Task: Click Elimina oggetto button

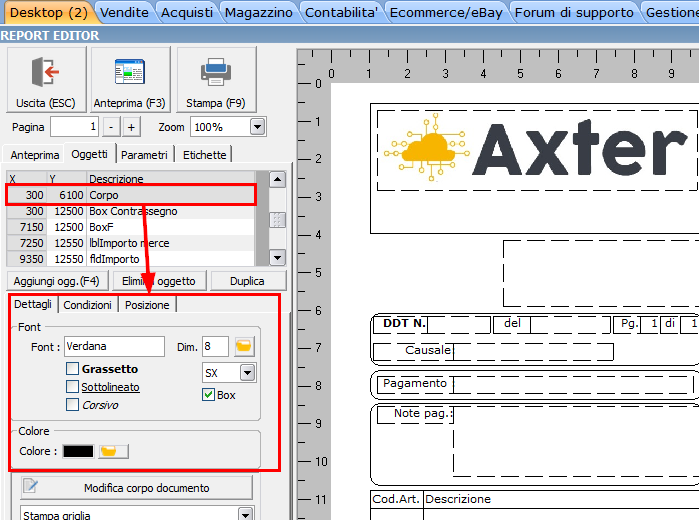Action: tap(158, 281)
